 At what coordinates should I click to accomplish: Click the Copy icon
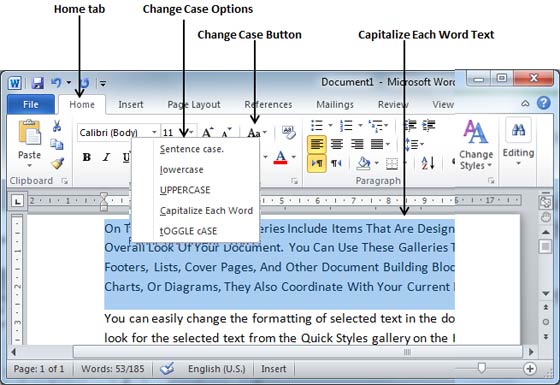(57, 144)
